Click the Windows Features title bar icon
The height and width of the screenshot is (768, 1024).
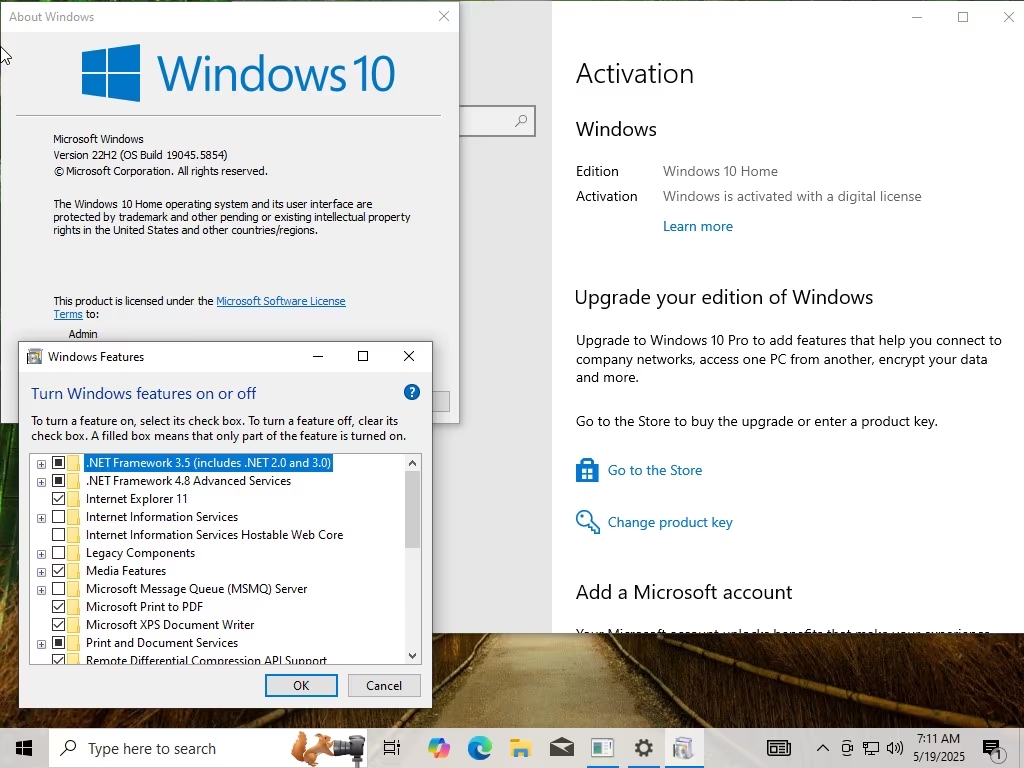pos(34,357)
